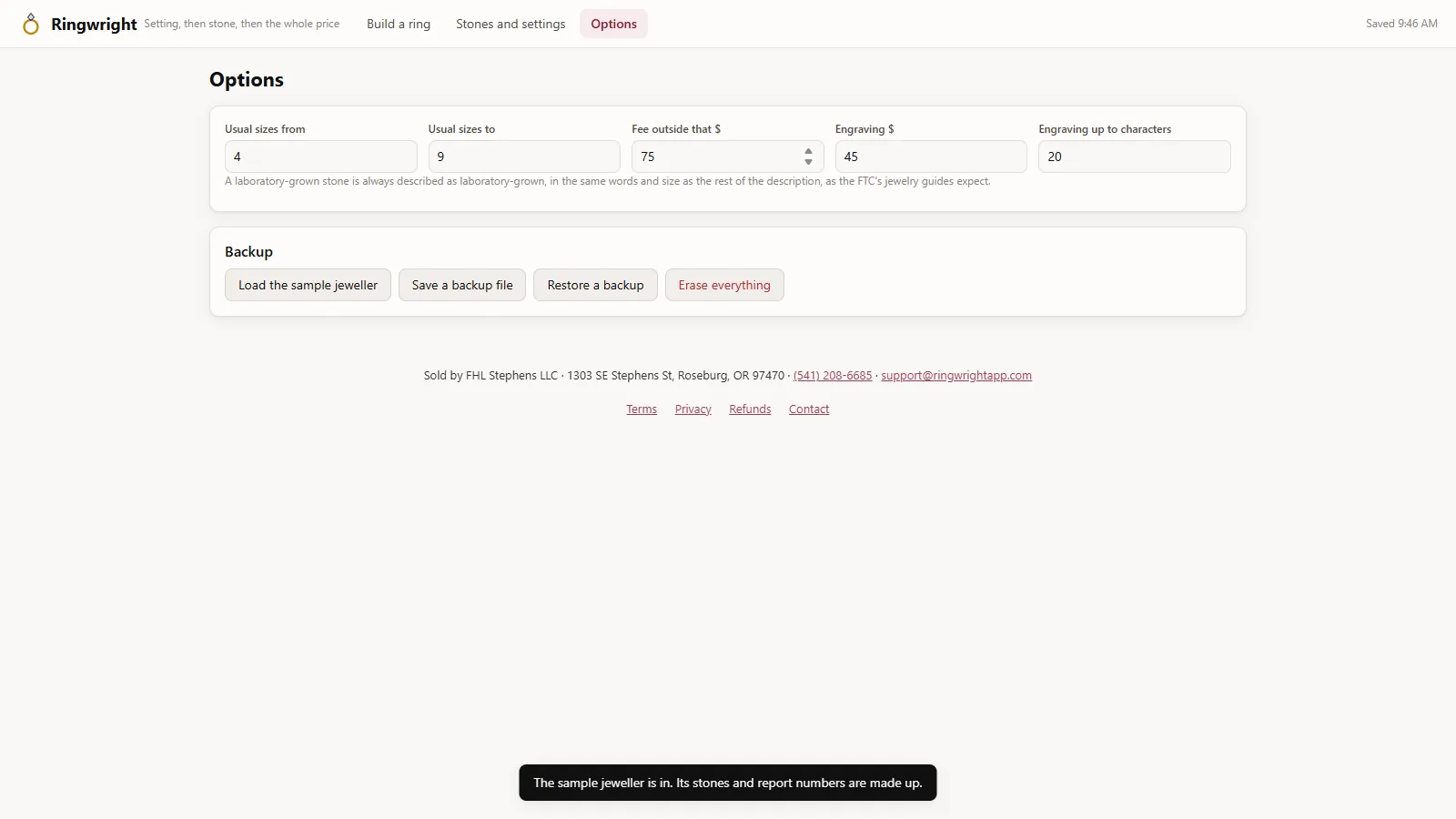
Task: Click the Options page heading
Action: 247,79
